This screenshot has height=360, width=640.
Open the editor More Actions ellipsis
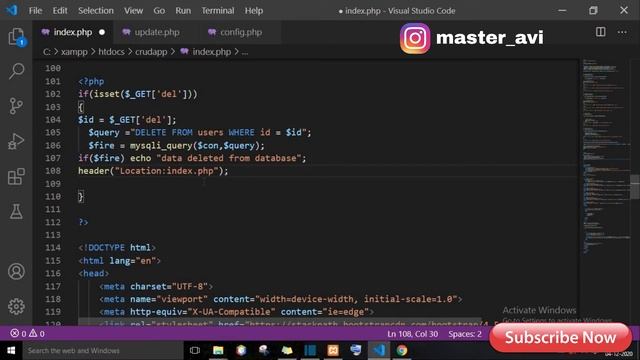pos(622,32)
